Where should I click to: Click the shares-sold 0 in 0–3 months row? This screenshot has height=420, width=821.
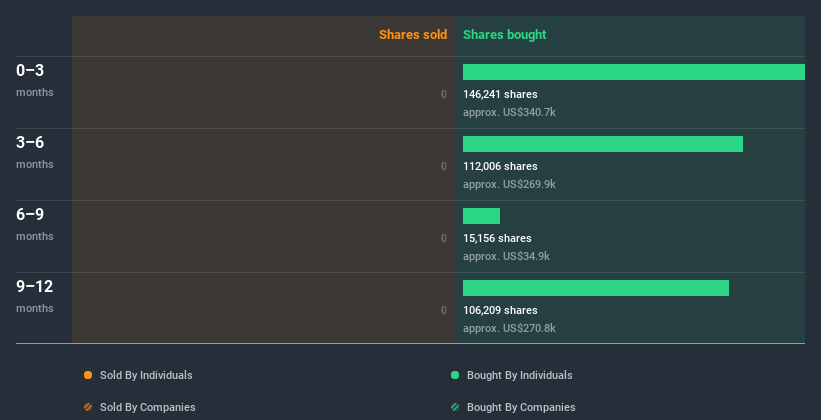[444, 94]
